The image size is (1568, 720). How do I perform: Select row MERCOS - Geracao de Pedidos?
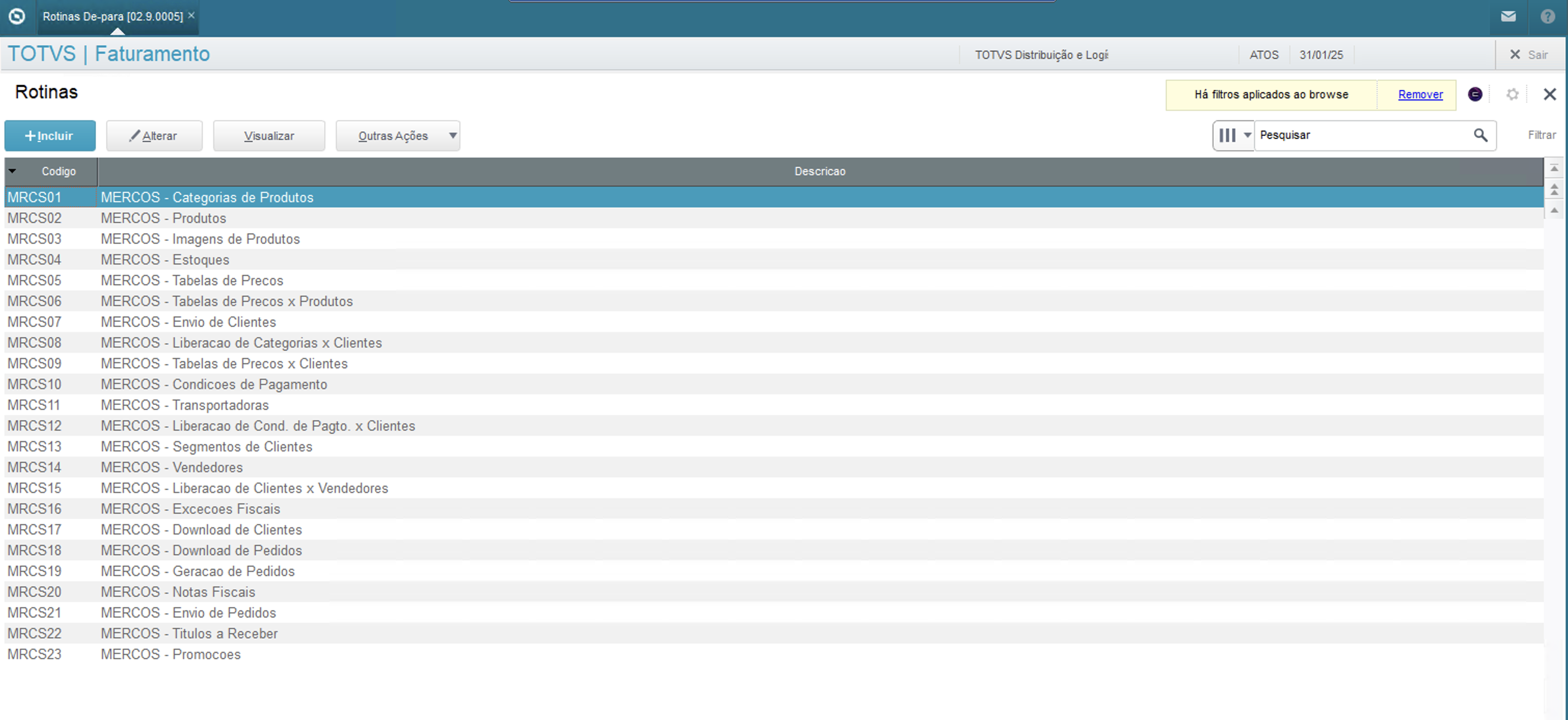pos(774,570)
